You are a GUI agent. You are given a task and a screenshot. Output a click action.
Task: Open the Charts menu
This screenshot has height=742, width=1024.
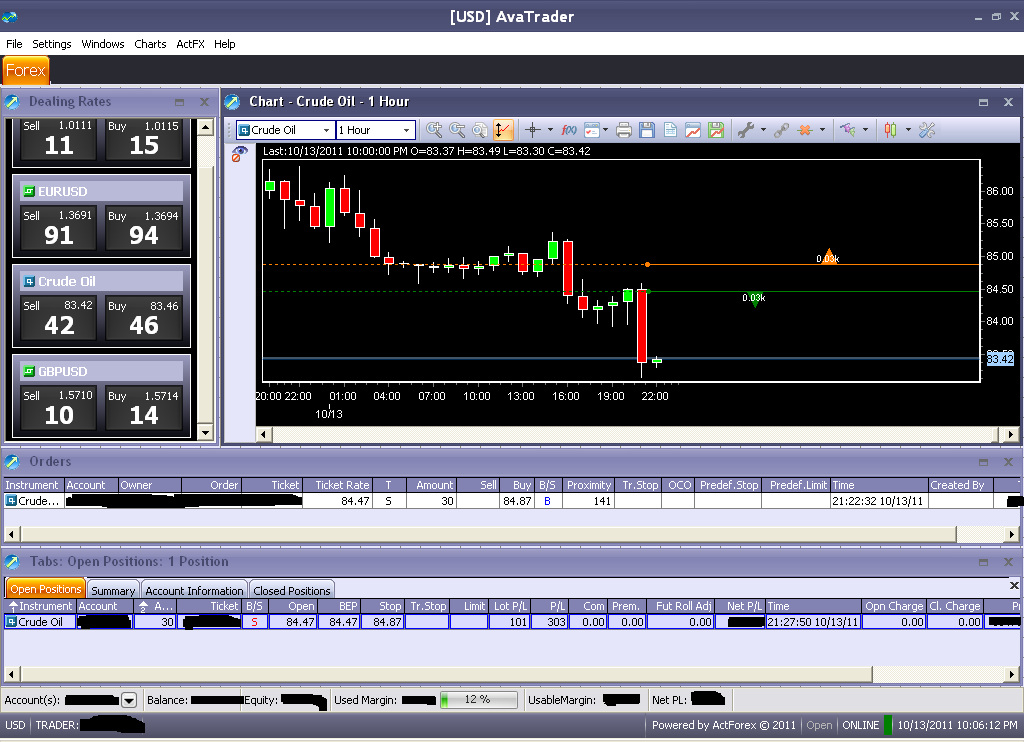pos(150,44)
